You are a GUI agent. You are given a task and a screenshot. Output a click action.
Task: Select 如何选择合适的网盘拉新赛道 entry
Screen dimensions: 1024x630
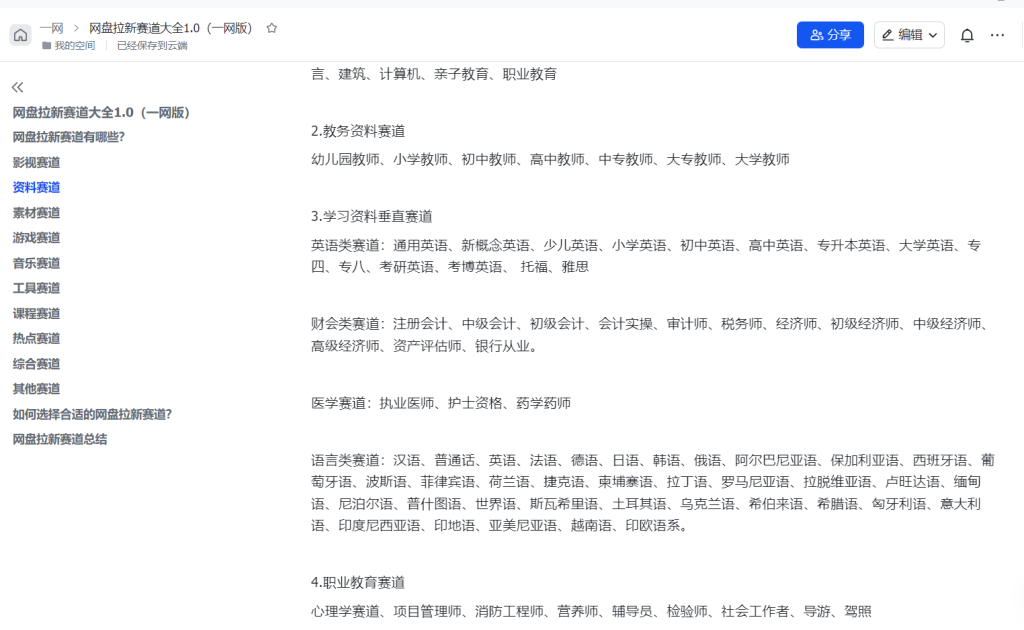[90, 413]
